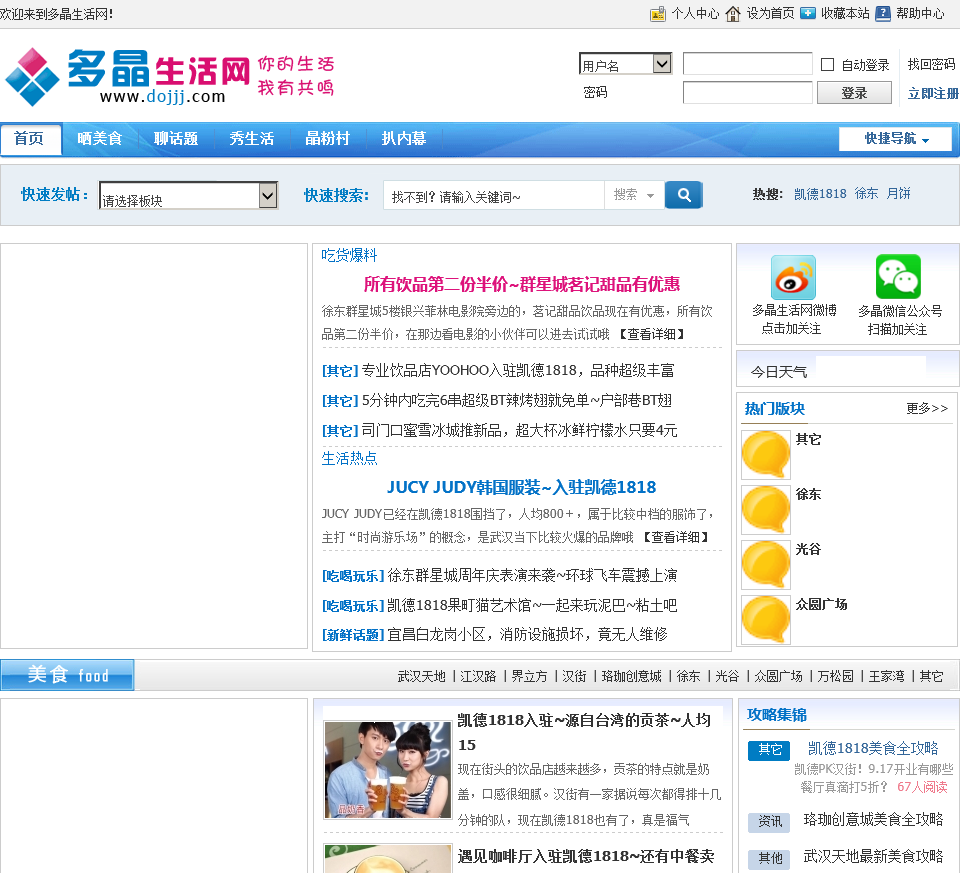Toggle the 自动登录 checkbox
The height and width of the screenshot is (873, 960).
coord(827,64)
